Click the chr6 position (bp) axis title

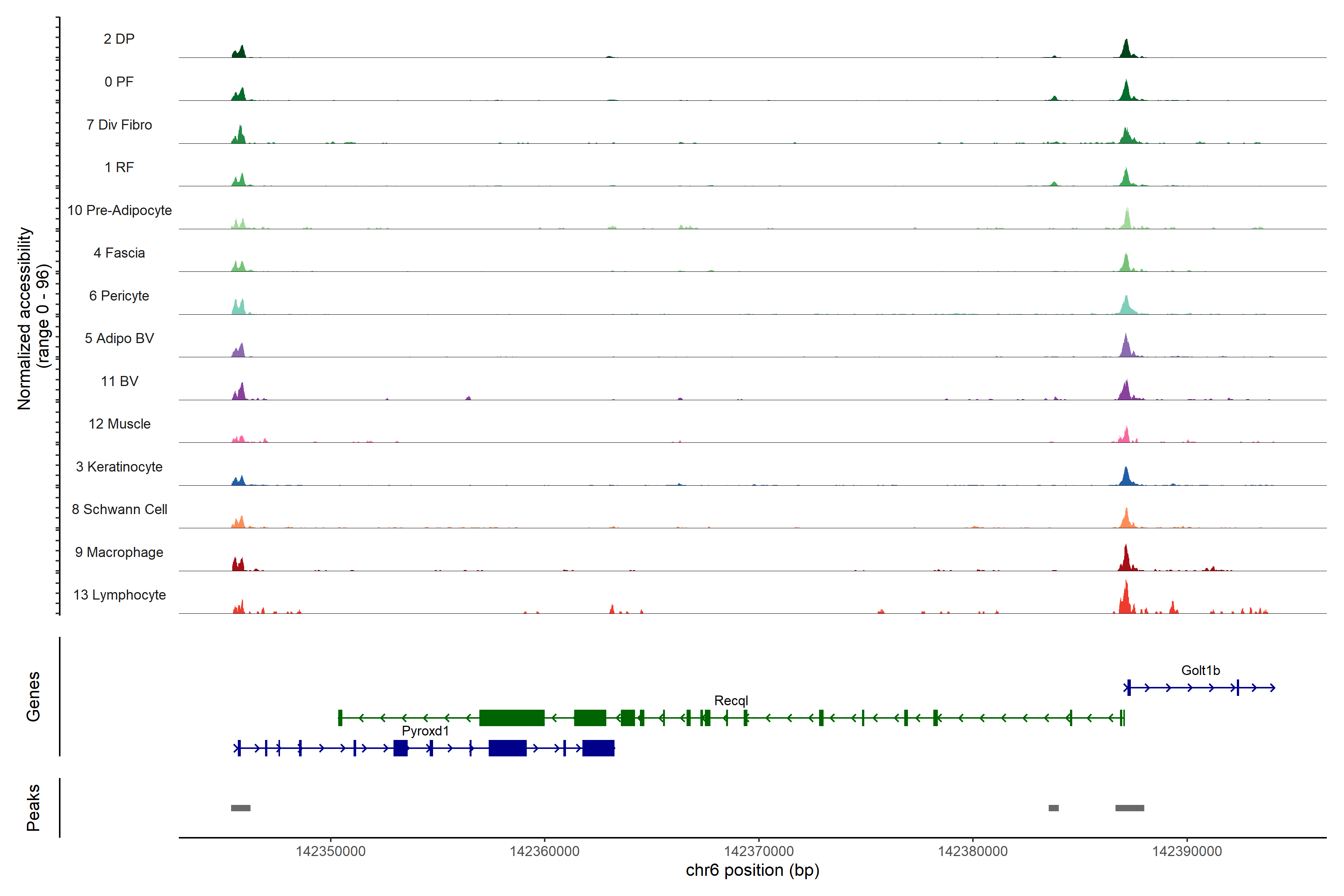(752, 870)
